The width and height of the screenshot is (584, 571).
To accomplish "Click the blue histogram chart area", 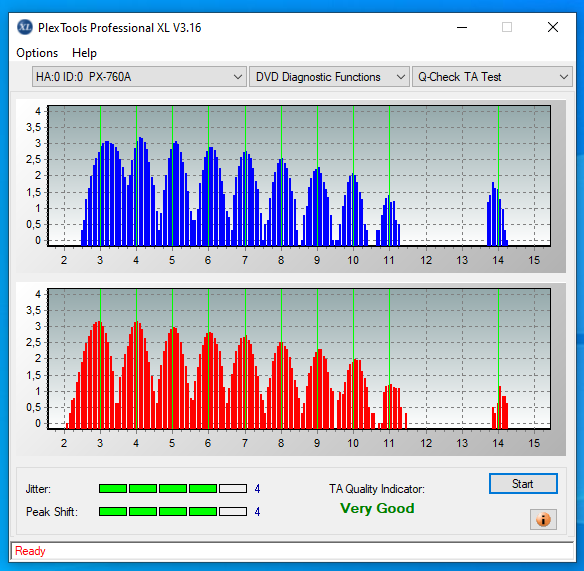I will click(x=299, y=176).
